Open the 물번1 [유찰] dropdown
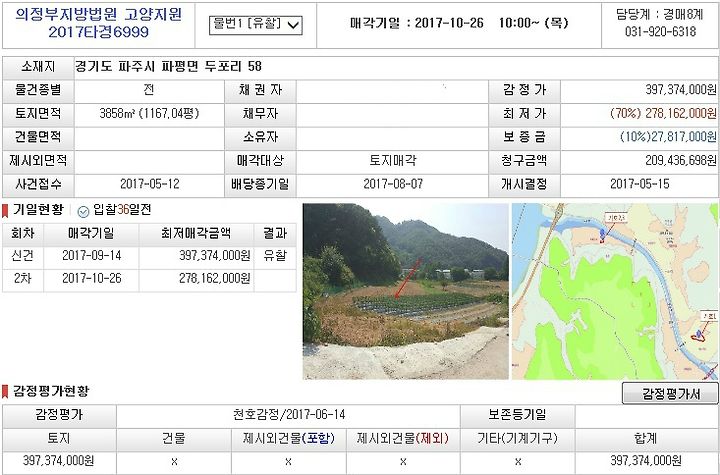 coord(256,25)
